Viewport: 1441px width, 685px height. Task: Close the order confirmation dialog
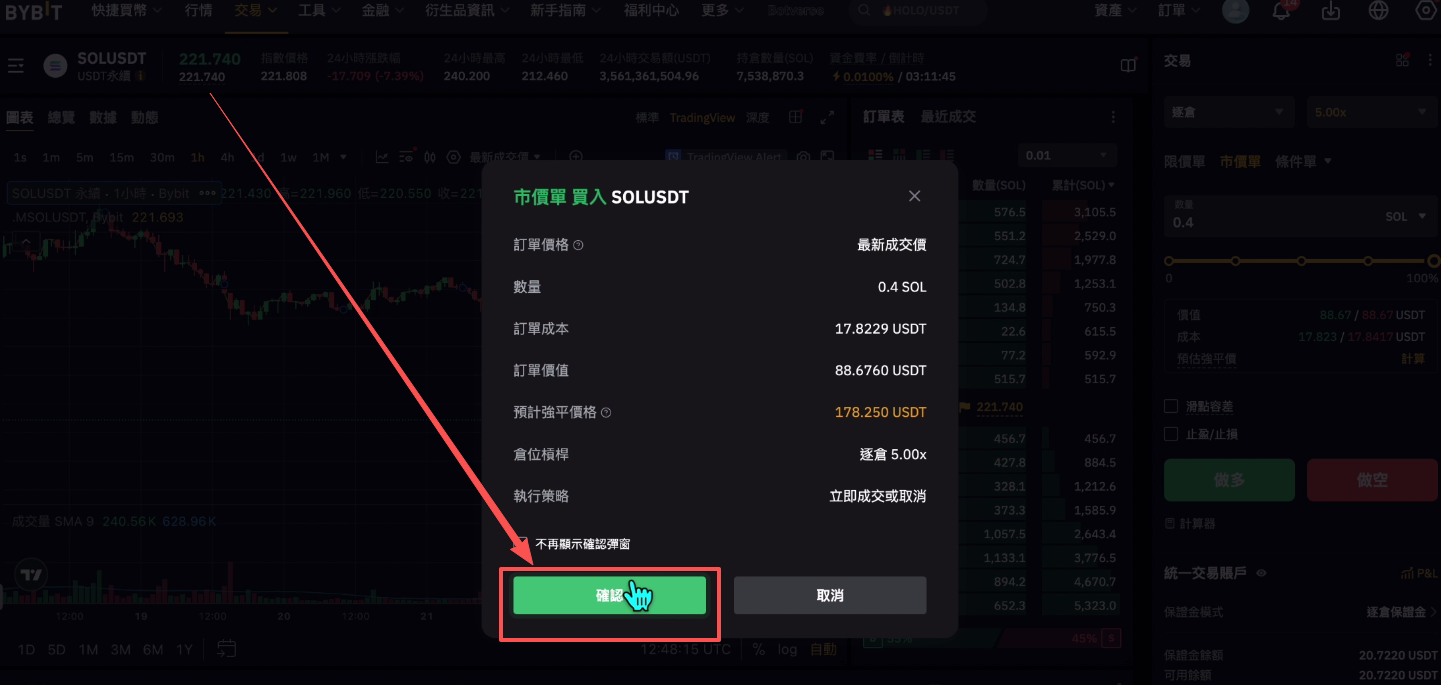point(914,196)
